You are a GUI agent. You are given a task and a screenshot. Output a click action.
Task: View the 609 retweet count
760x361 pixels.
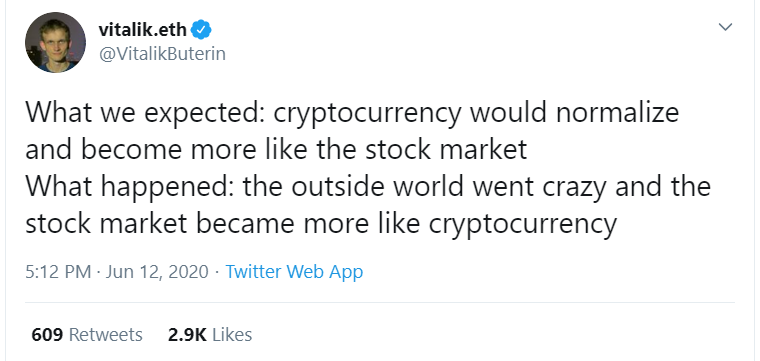click(47, 335)
